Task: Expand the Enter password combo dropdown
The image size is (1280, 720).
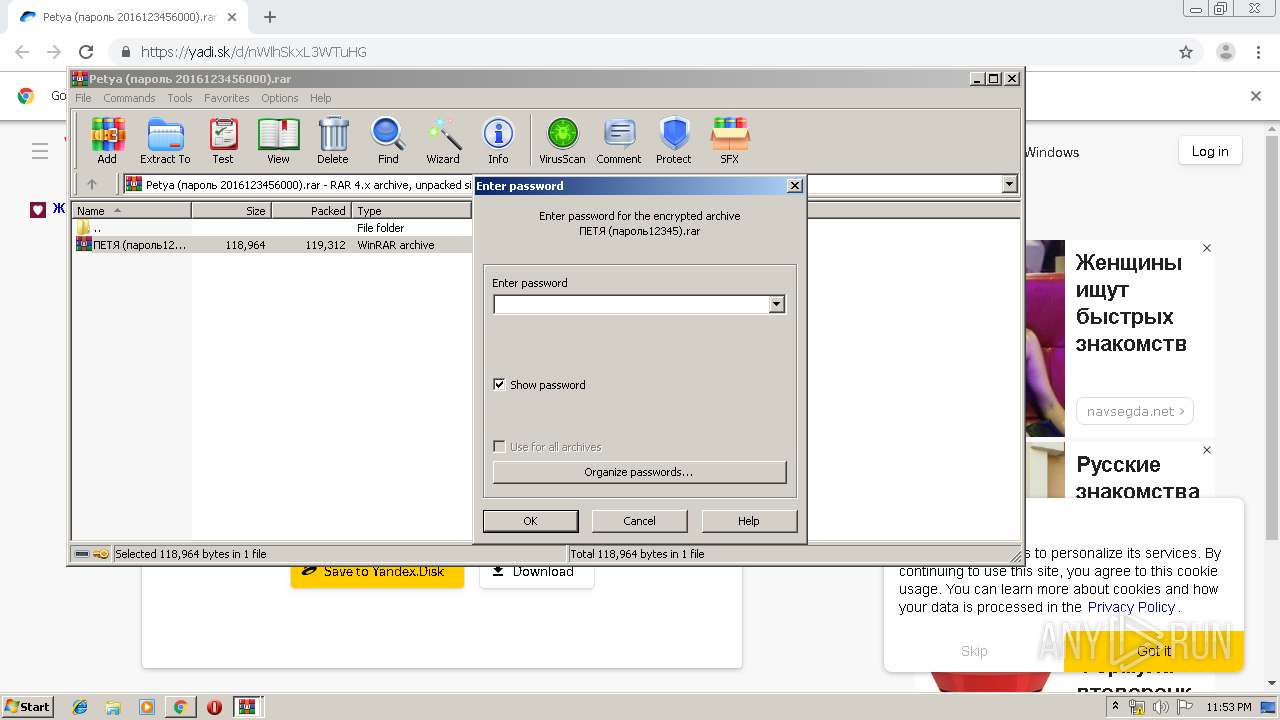Action: (x=777, y=304)
